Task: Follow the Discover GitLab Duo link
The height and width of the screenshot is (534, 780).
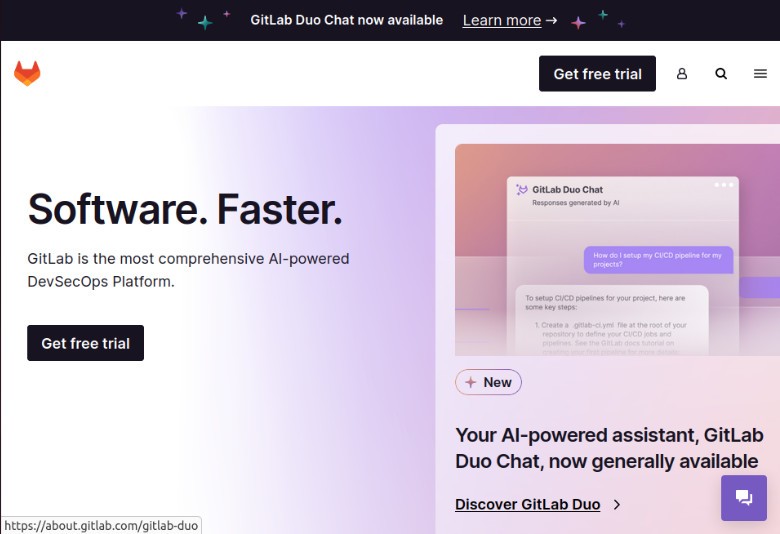Action: coord(527,504)
